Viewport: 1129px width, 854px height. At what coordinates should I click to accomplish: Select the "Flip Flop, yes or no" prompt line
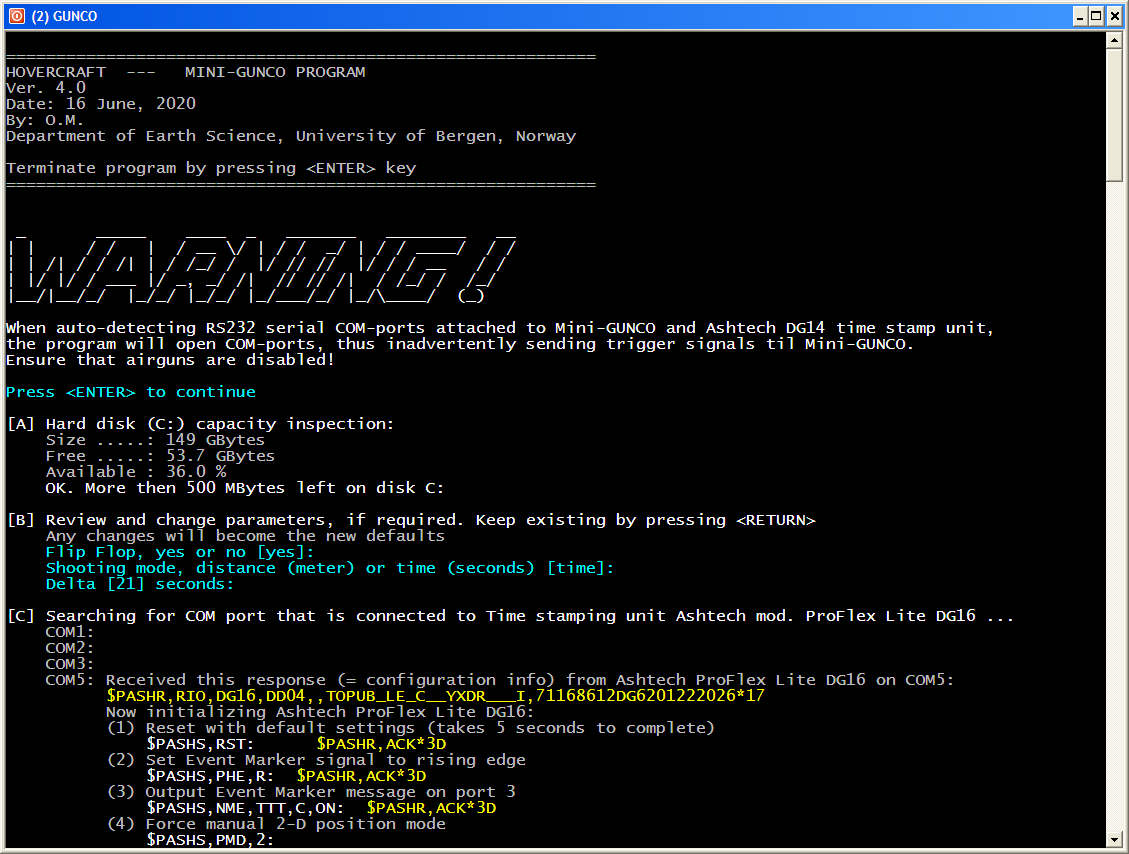180,552
